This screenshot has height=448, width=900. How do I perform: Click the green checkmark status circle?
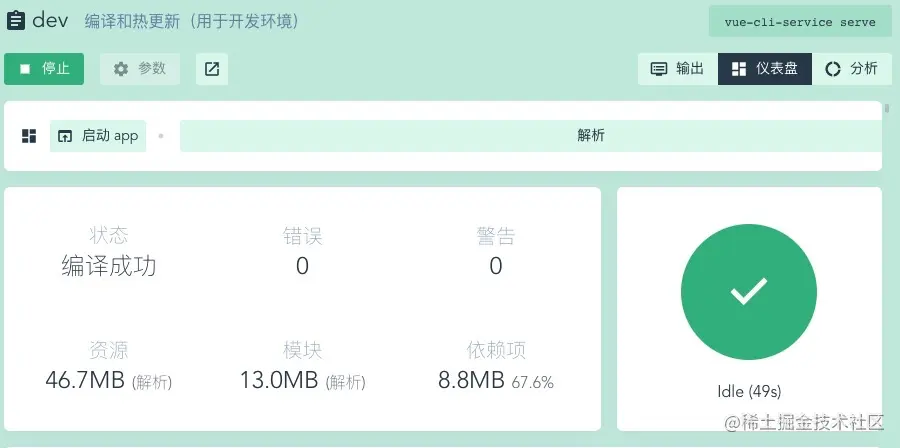tap(749, 292)
